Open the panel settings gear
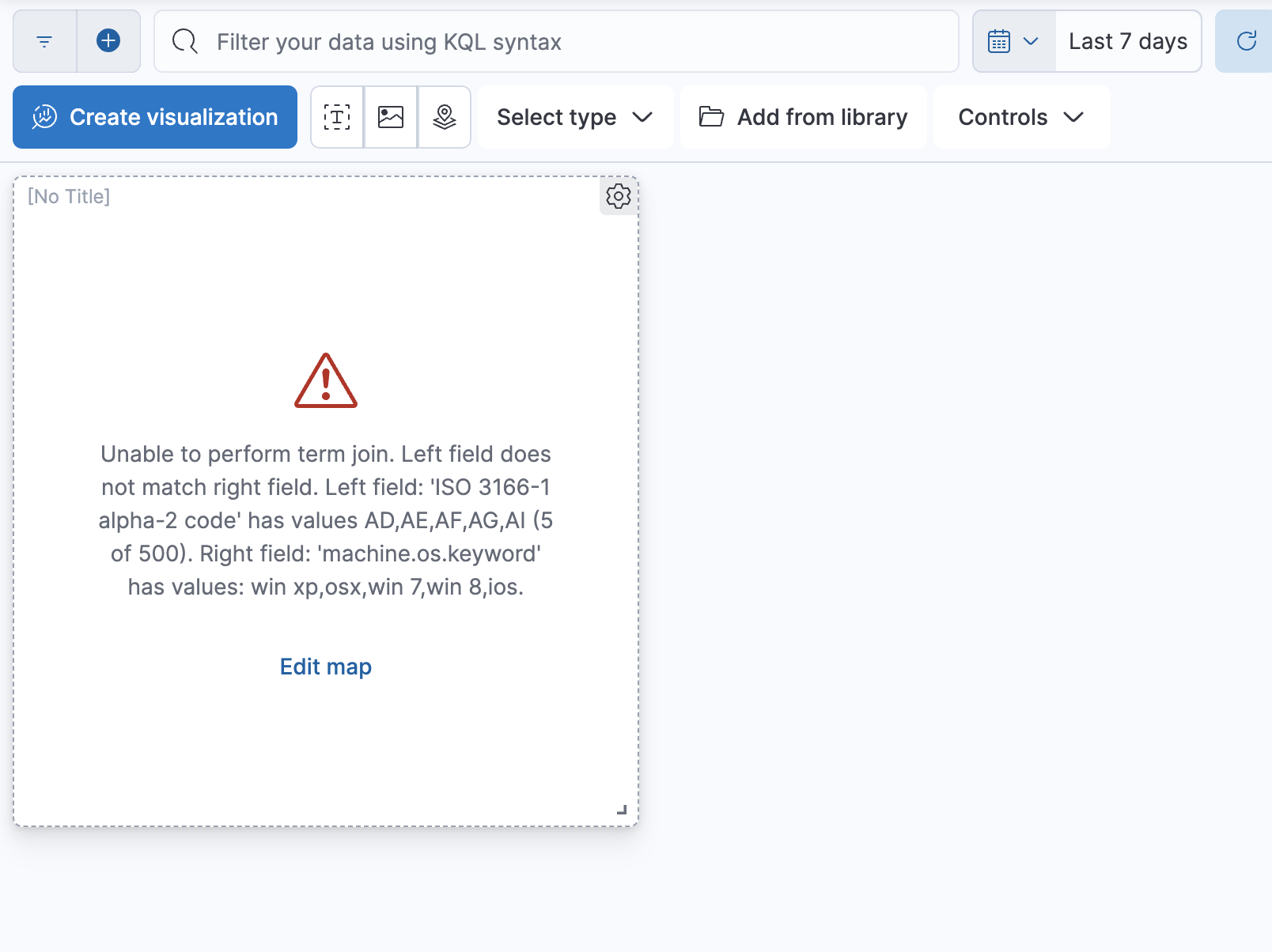Viewport: 1272px width, 952px height. [618, 197]
